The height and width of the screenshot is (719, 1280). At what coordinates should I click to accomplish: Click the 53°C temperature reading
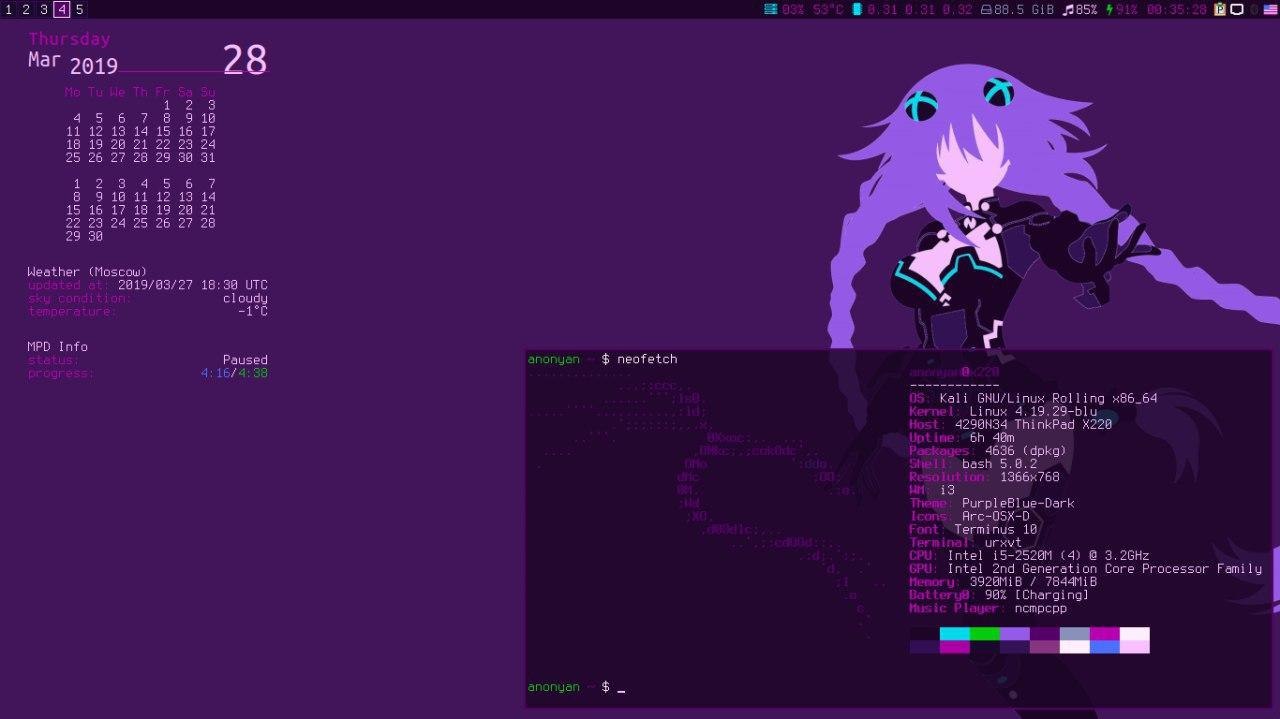click(828, 9)
